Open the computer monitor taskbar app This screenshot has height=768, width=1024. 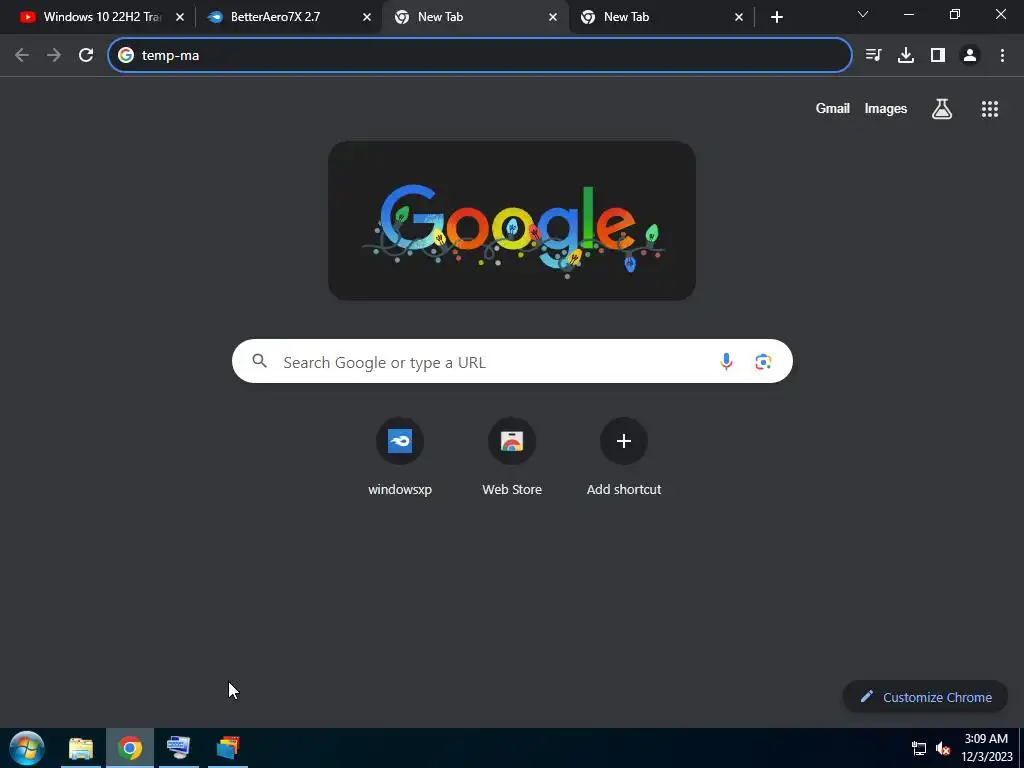(178, 748)
